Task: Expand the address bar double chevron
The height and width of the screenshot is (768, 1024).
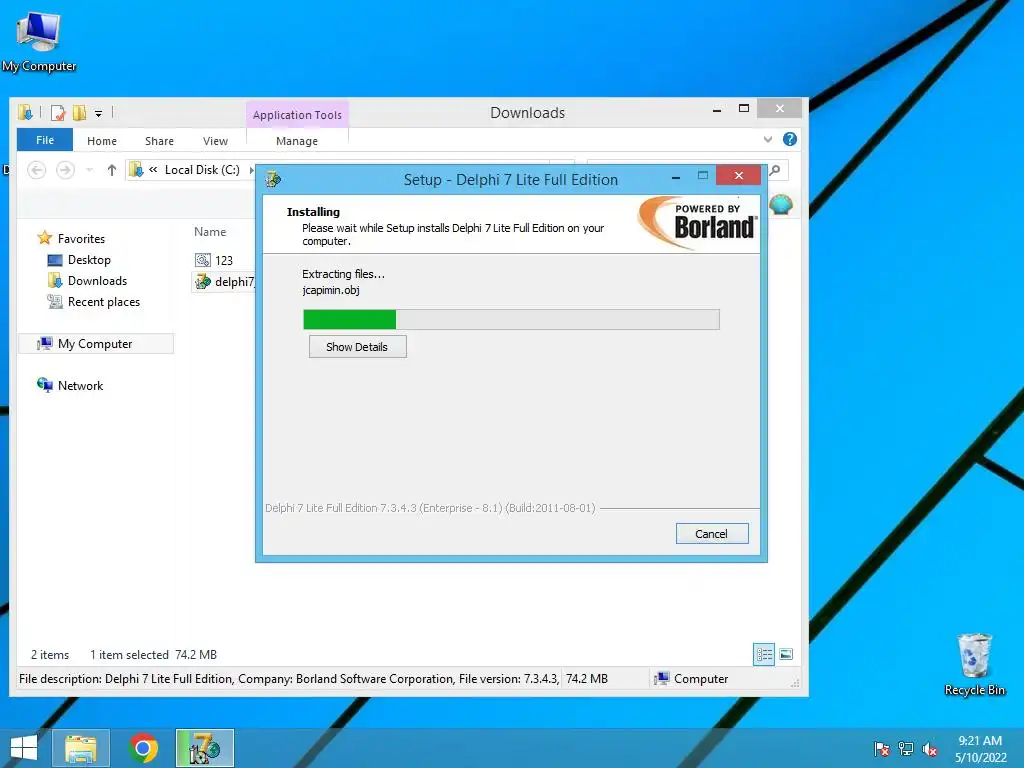Action: tap(153, 170)
